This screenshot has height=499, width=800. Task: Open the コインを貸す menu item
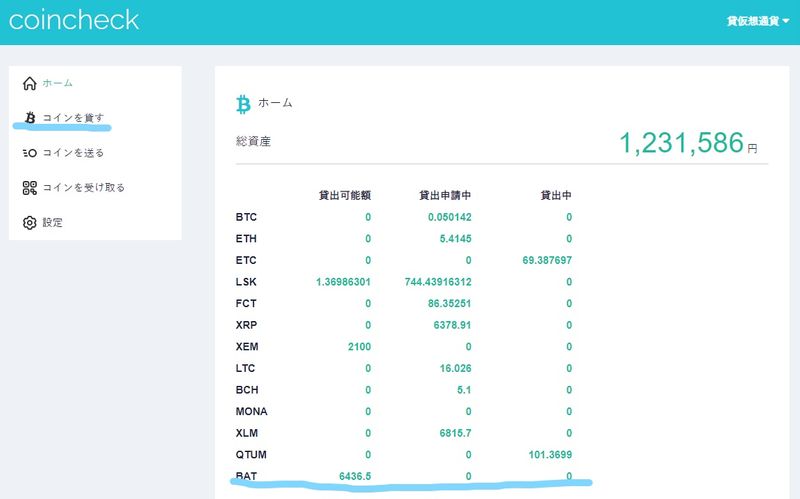(73, 118)
